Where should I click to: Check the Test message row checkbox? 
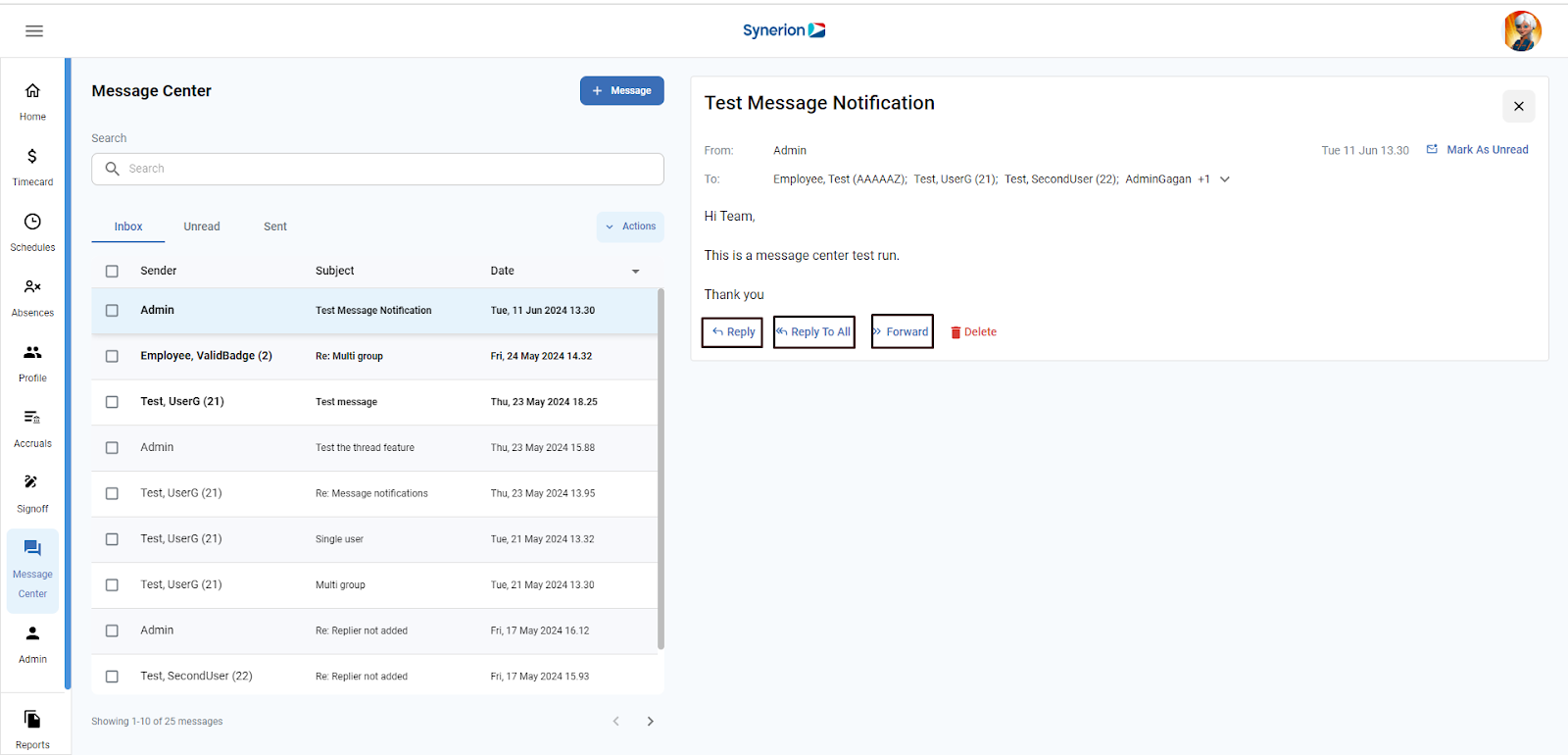pyautogui.click(x=112, y=402)
